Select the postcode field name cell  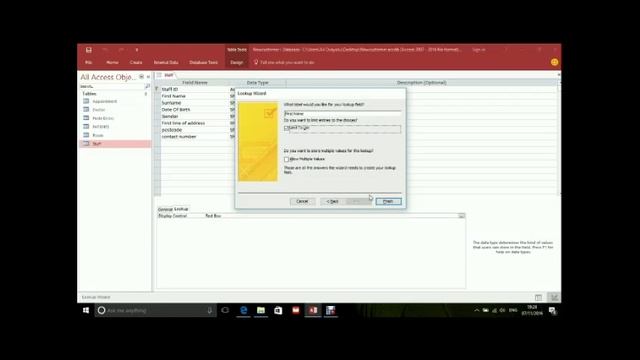coord(195,130)
